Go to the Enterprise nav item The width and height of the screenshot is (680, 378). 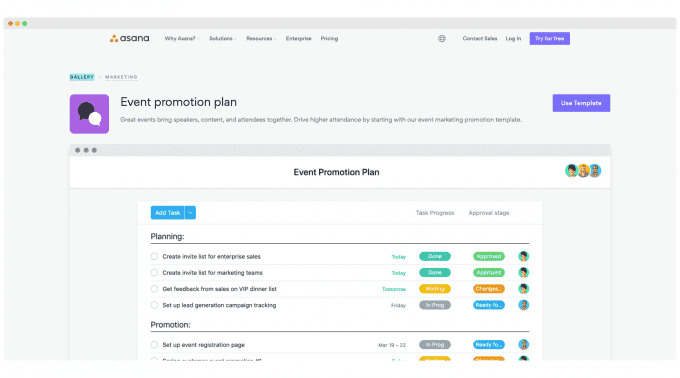[298, 39]
